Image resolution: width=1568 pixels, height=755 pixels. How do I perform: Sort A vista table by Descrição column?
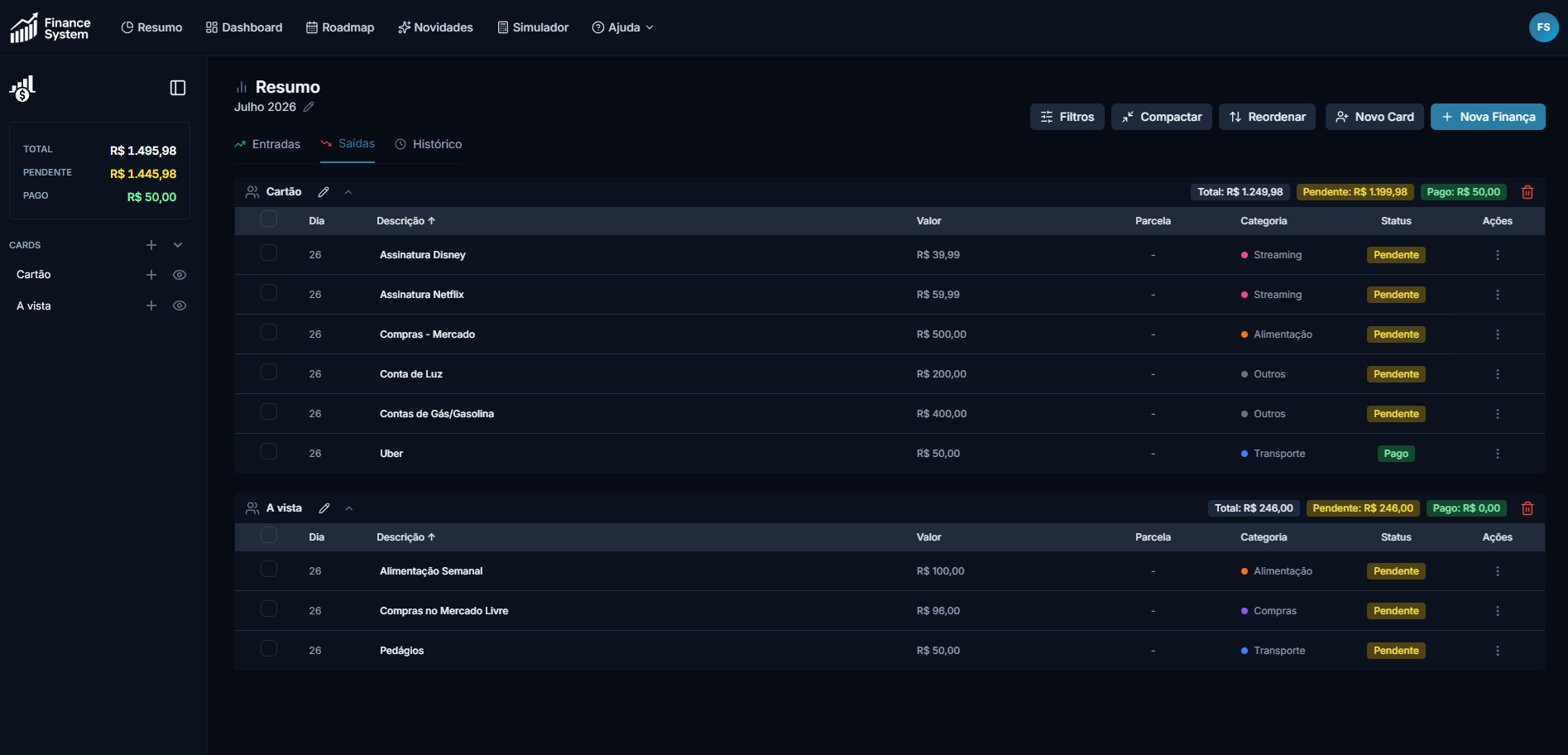point(405,537)
